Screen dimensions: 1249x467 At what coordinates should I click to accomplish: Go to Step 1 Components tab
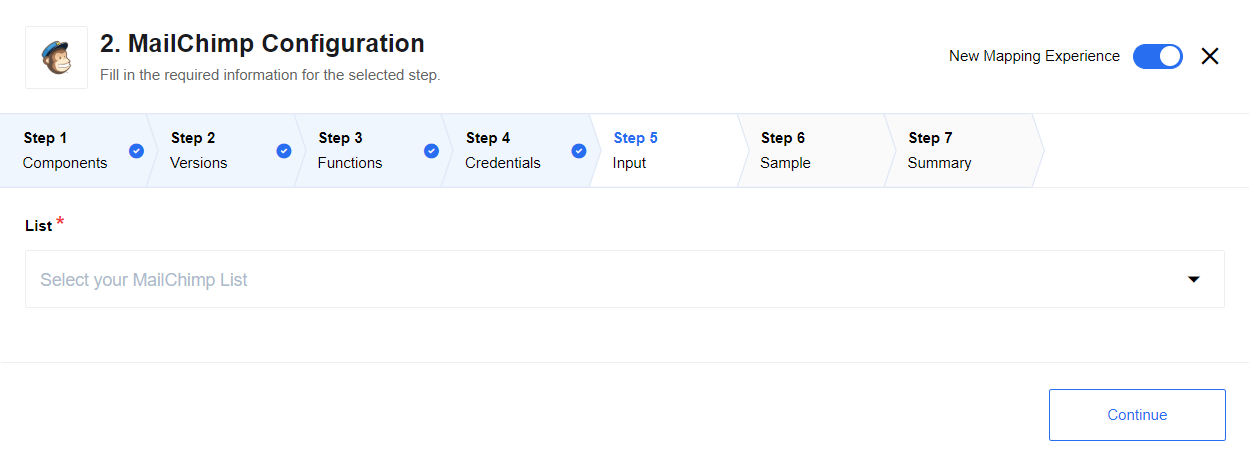click(x=75, y=150)
